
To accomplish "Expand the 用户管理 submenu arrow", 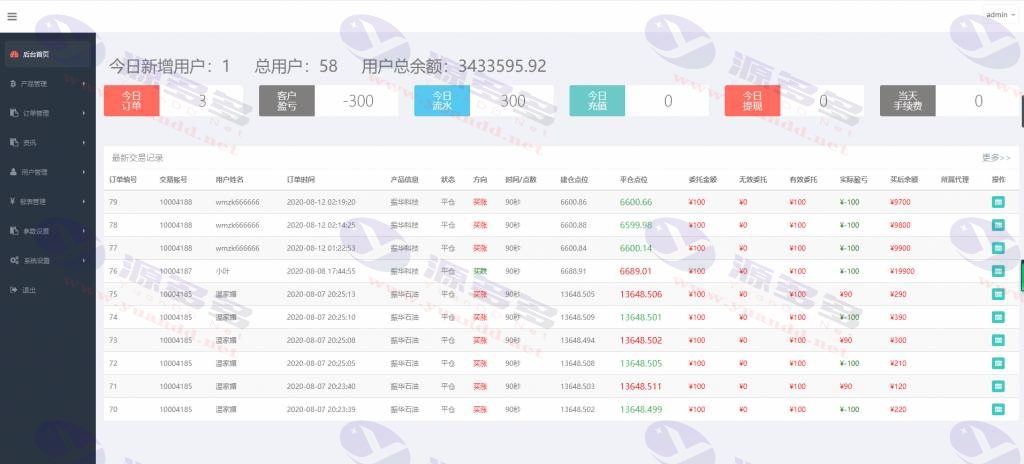I will point(84,172).
